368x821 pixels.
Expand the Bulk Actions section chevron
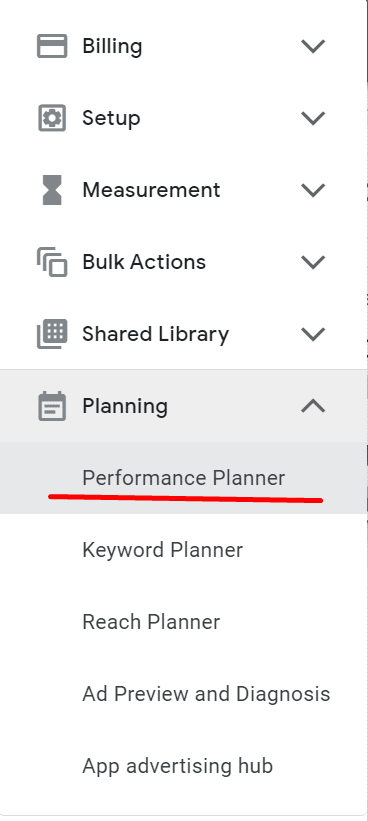pyautogui.click(x=313, y=262)
